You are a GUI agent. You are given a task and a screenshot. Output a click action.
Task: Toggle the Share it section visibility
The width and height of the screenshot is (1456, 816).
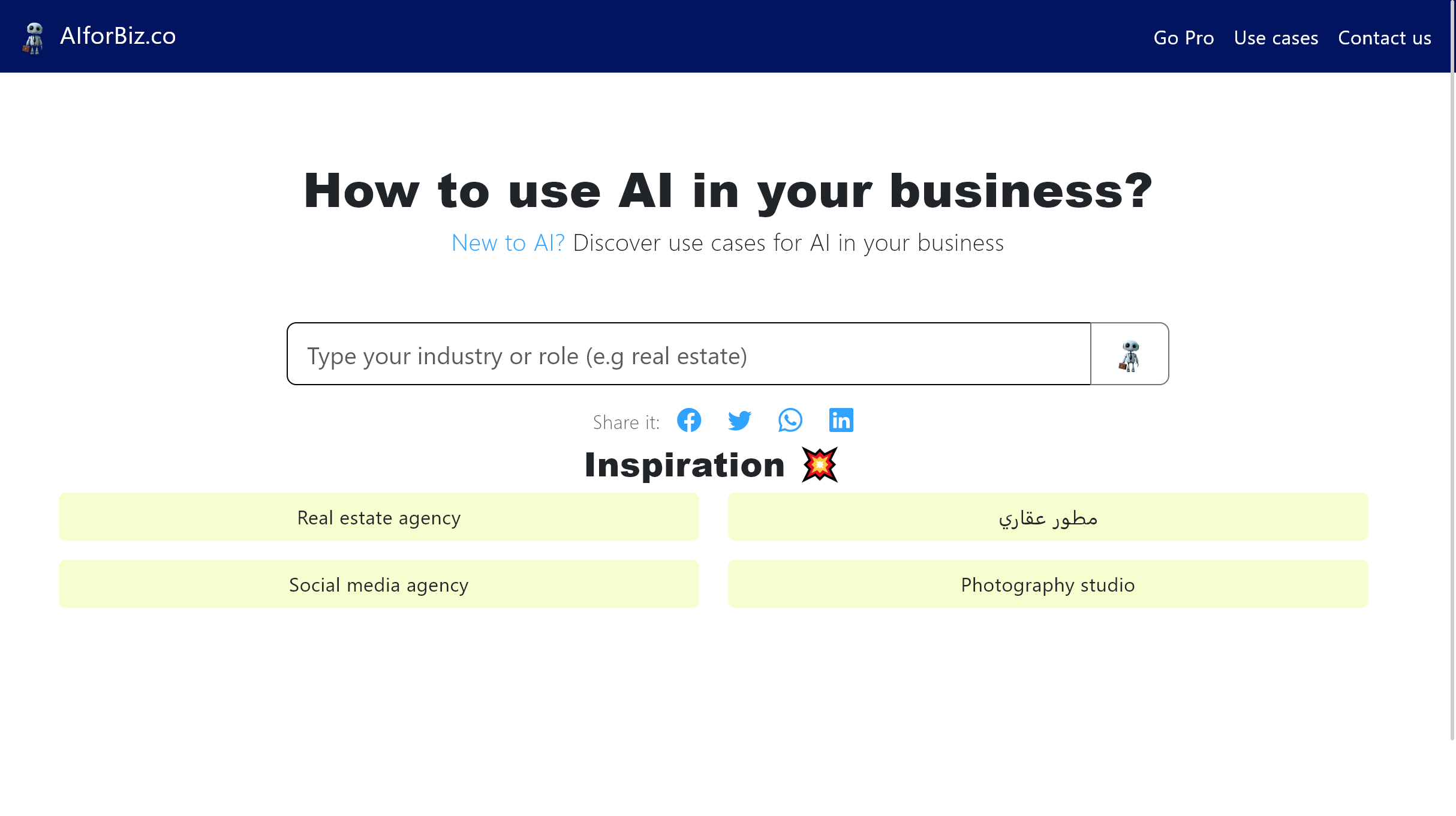[x=625, y=420]
